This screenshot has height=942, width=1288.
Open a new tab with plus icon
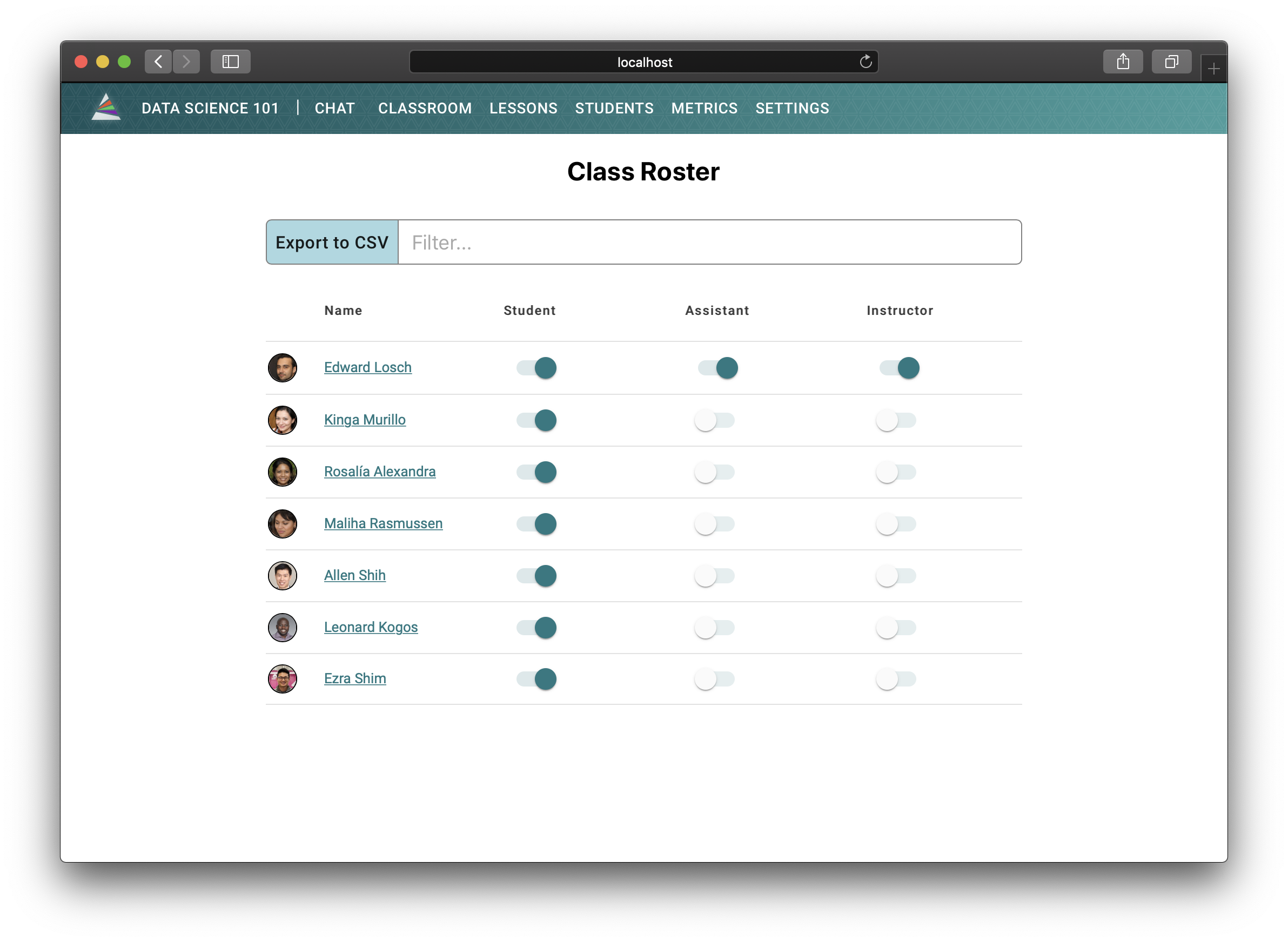click(1213, 69)
